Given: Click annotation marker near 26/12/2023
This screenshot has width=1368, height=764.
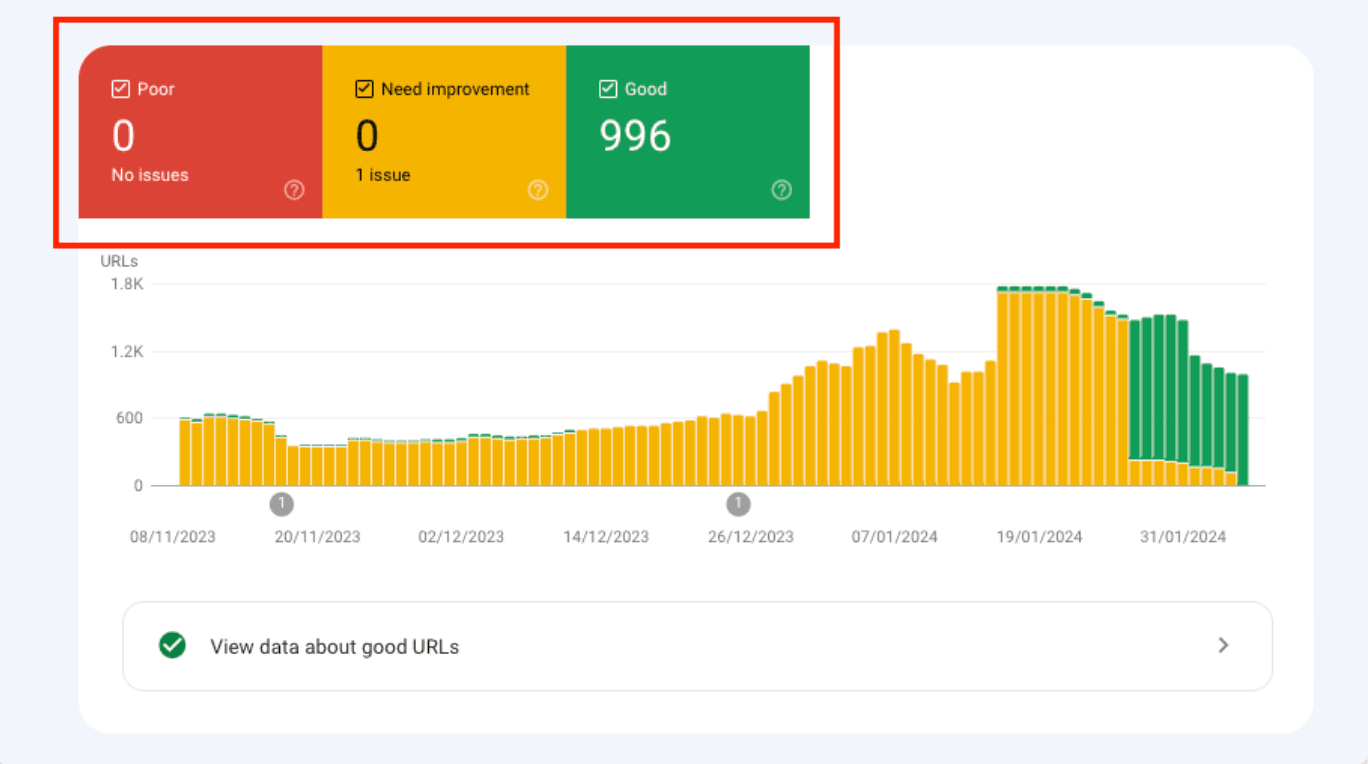Looking at the screenshot, I should (x=738, y=503).
